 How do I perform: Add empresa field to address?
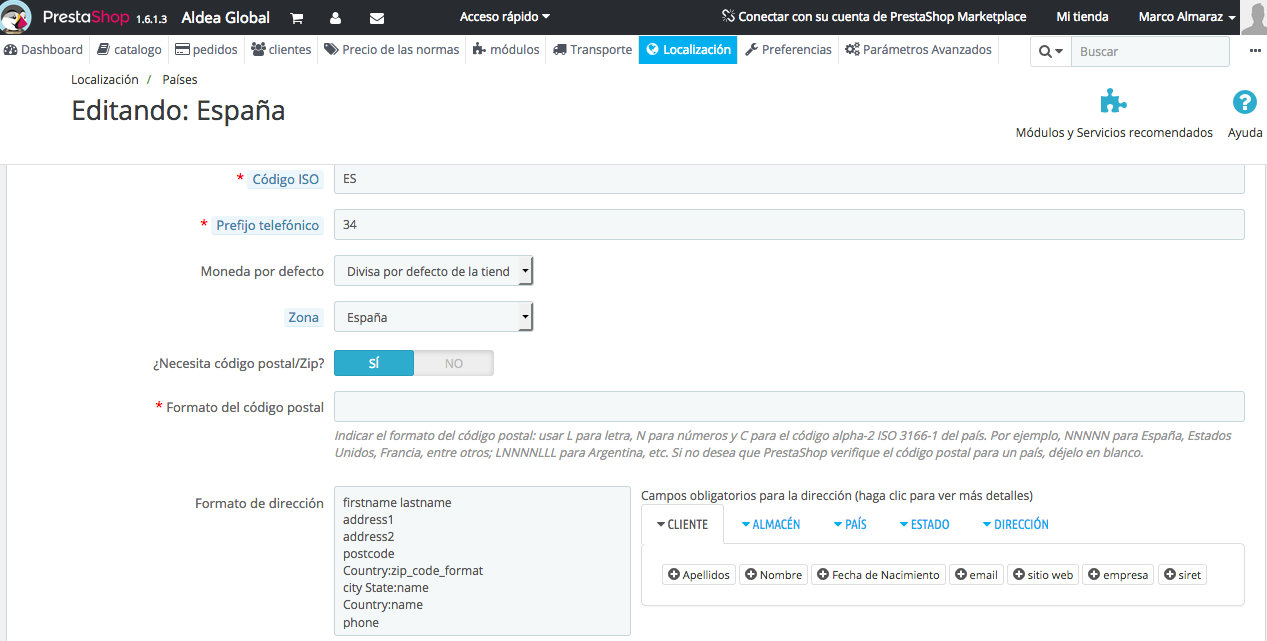pos(1118,575)
